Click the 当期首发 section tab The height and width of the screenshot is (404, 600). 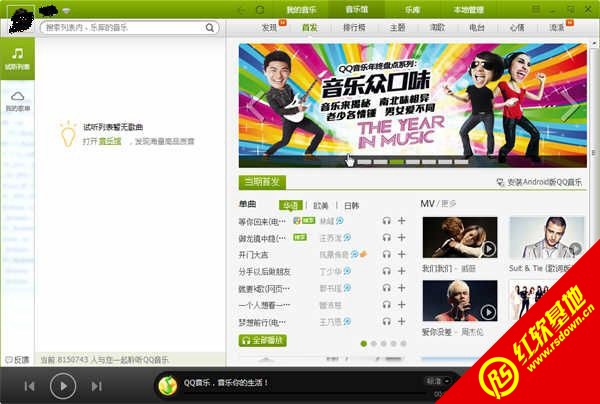tap(262, 182)
